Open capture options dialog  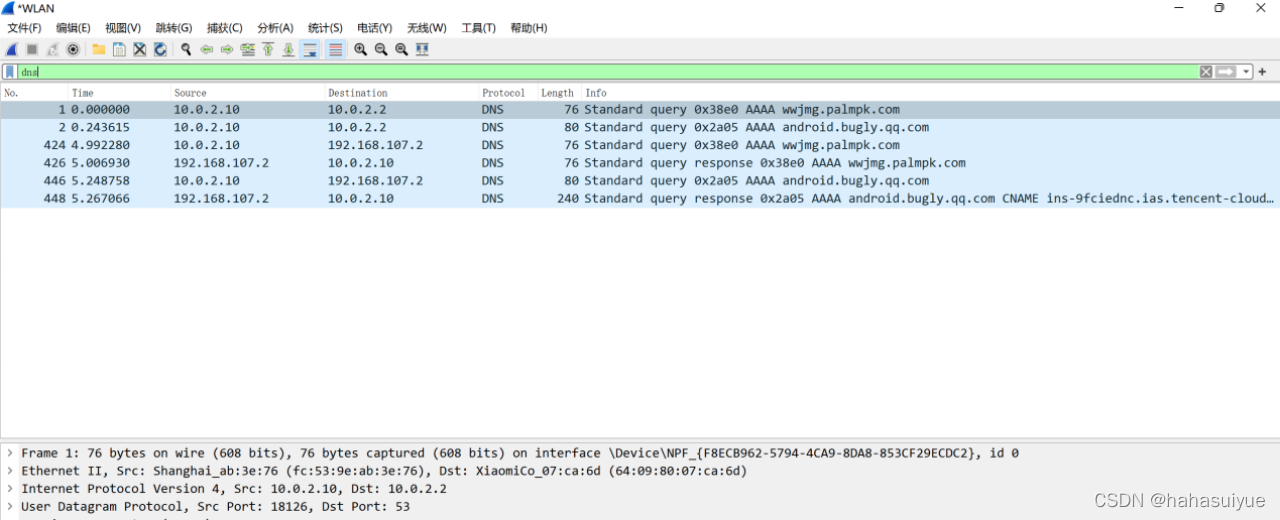pos(73,49)
